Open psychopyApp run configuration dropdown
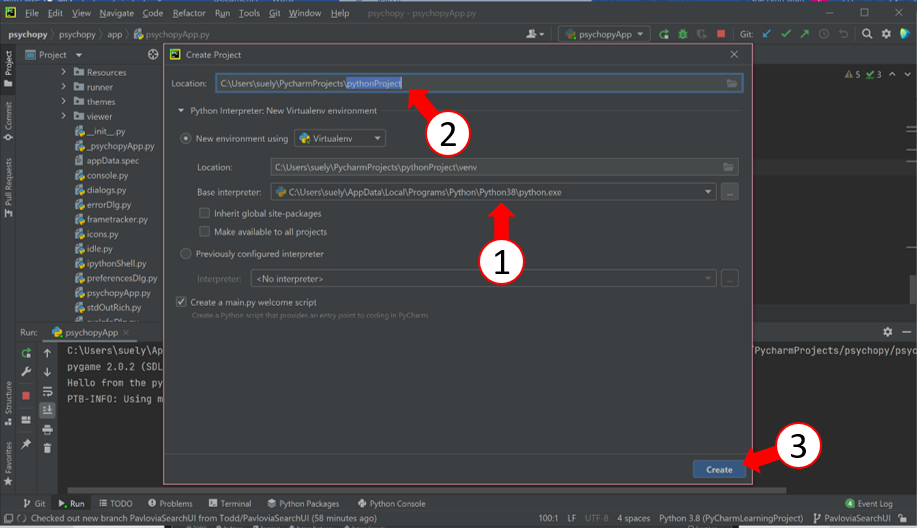917x528 pixels. coord(604,34)
